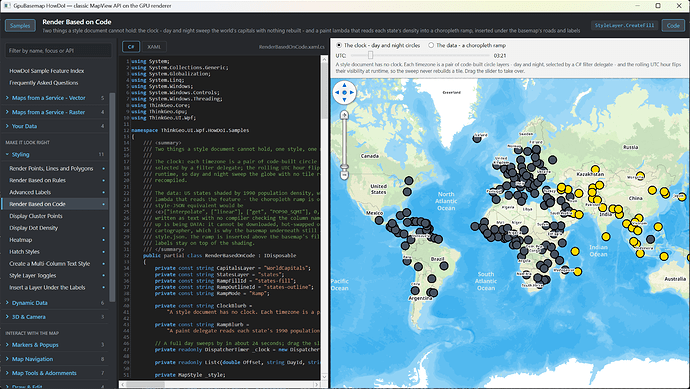Screen dimensions: 690x389
Task: Focus the 'Filter by name, focus or API' box
Action: [58, 51]
